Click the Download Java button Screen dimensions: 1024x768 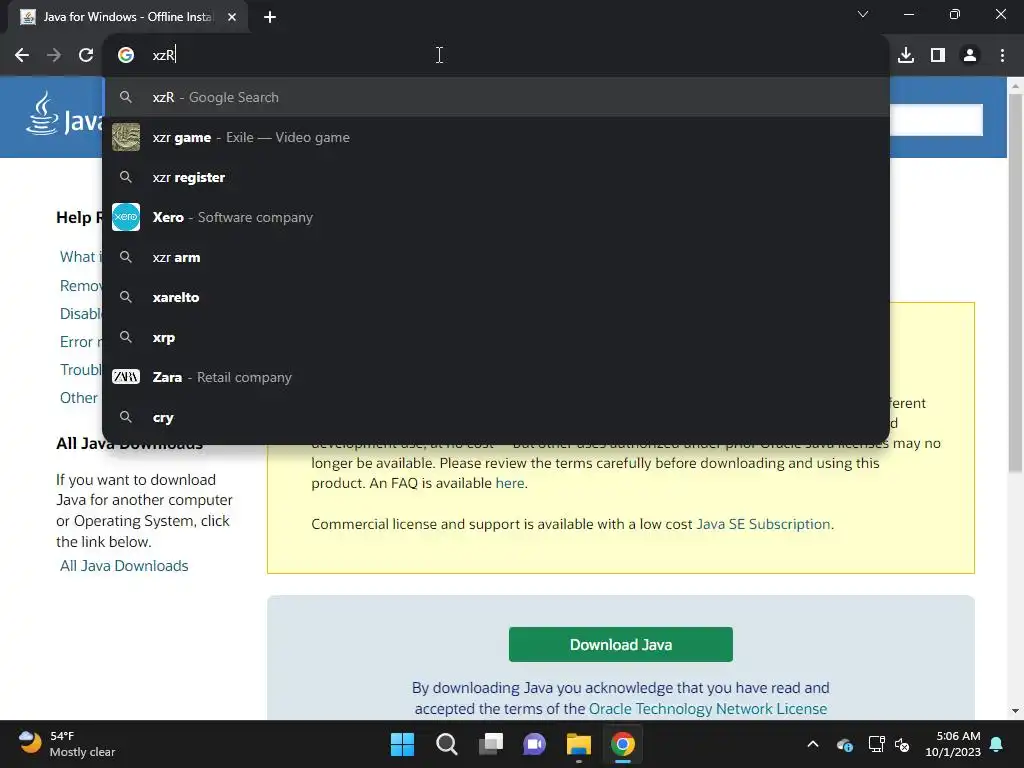click(x=620, y=645)
